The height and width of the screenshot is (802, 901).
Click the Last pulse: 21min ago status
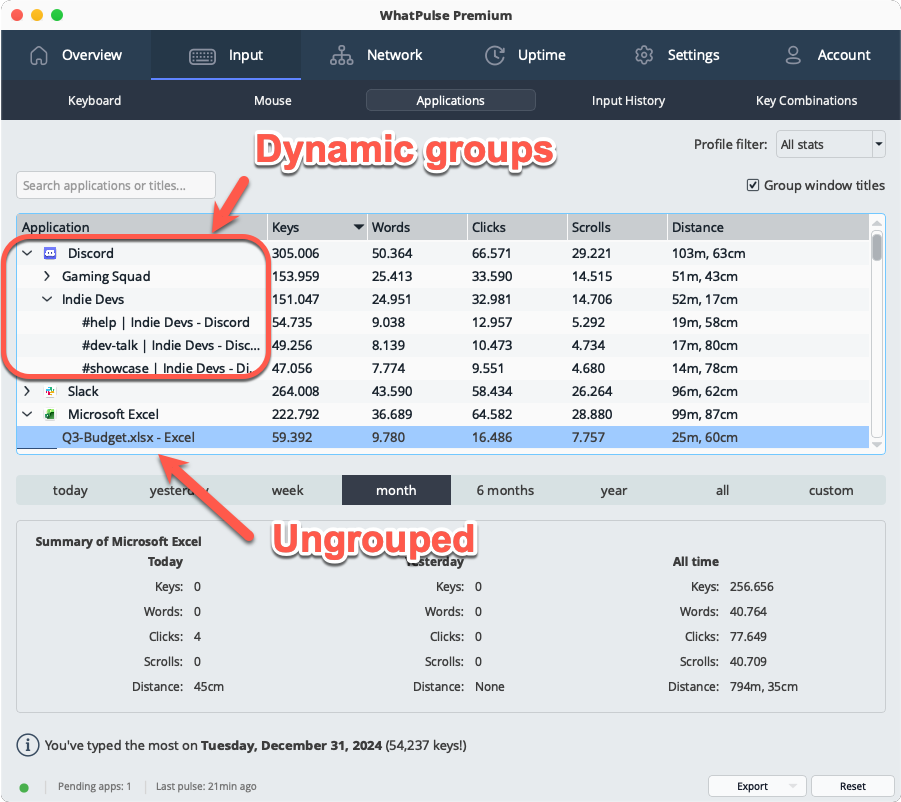point(206,786)
